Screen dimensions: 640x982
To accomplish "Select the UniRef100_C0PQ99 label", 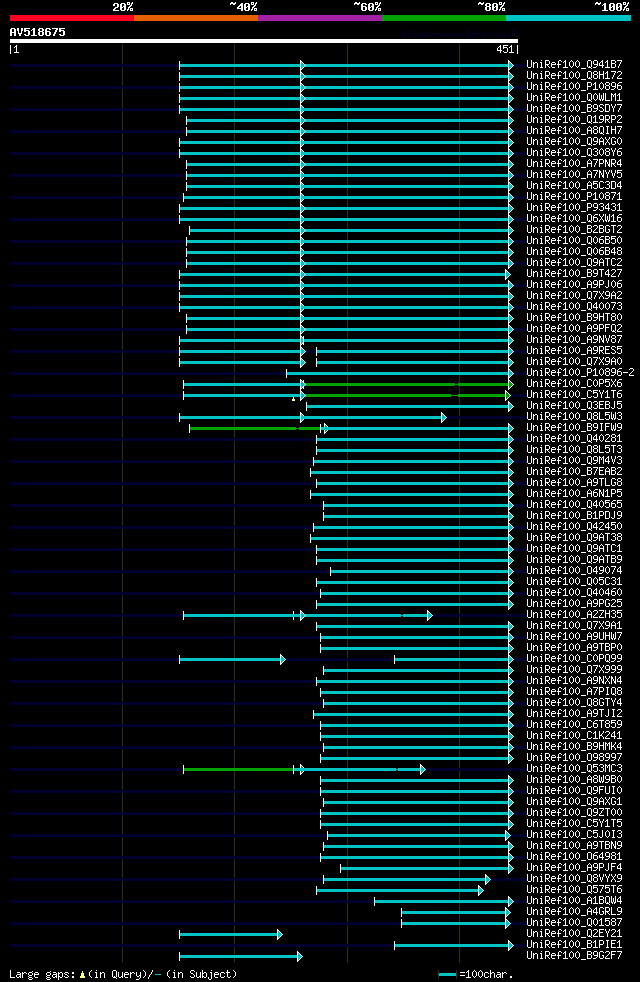I will click(574, 659).
